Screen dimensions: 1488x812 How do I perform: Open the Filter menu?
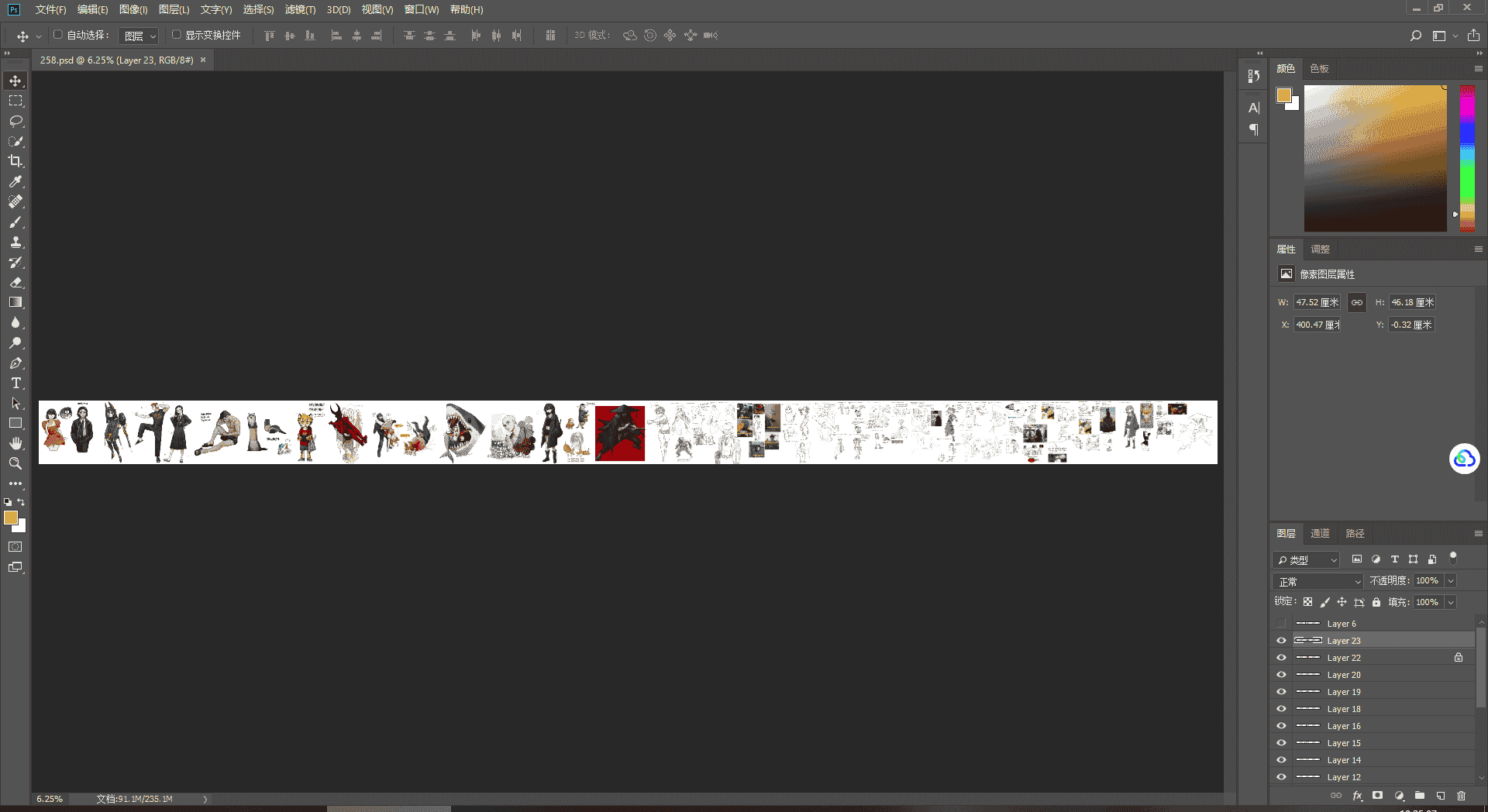click(x=300, y=9)
